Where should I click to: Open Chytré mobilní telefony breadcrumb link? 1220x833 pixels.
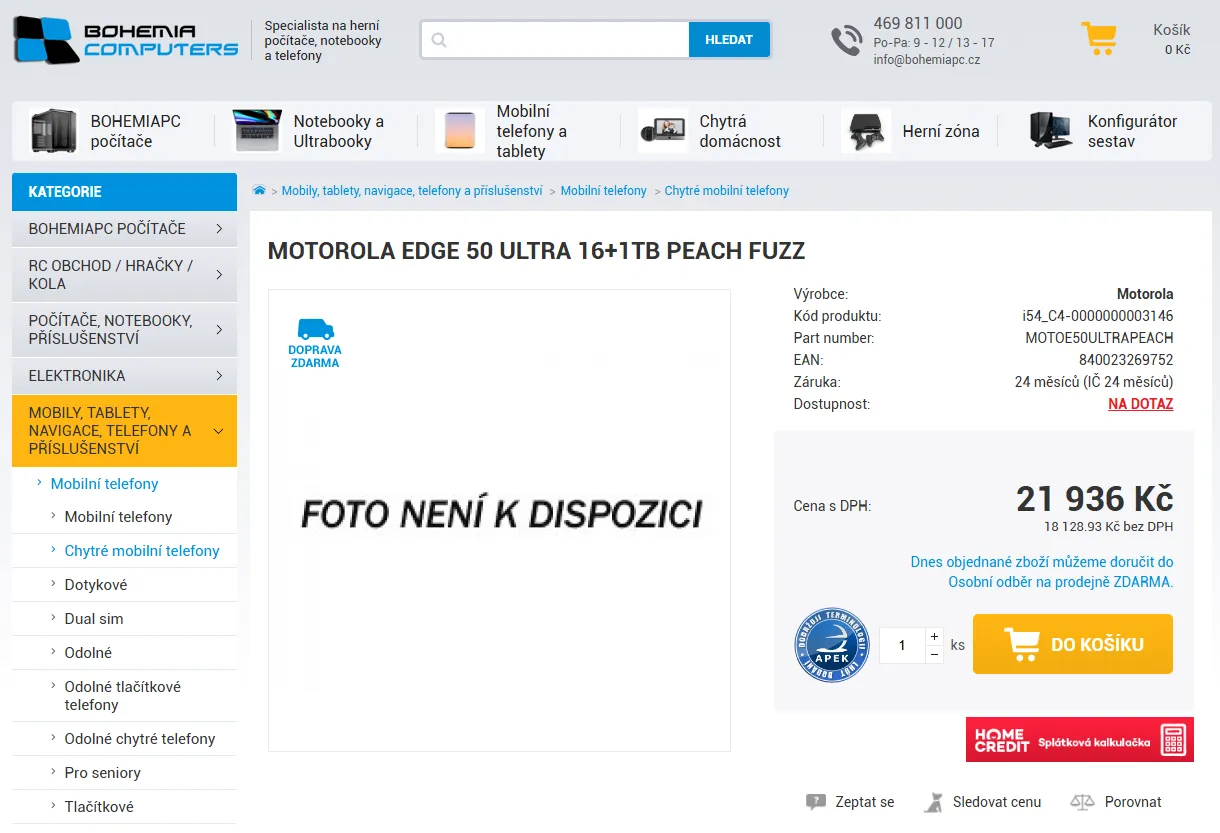click(x=727, y=190)
